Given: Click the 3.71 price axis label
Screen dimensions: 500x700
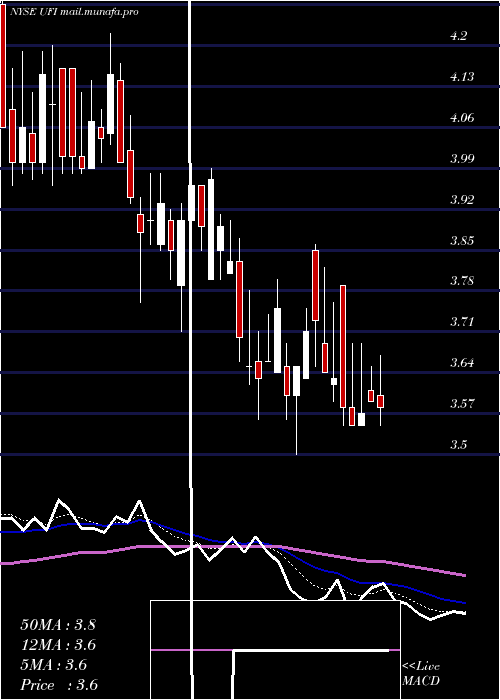Looking at the screenshot, I should 462,322.
